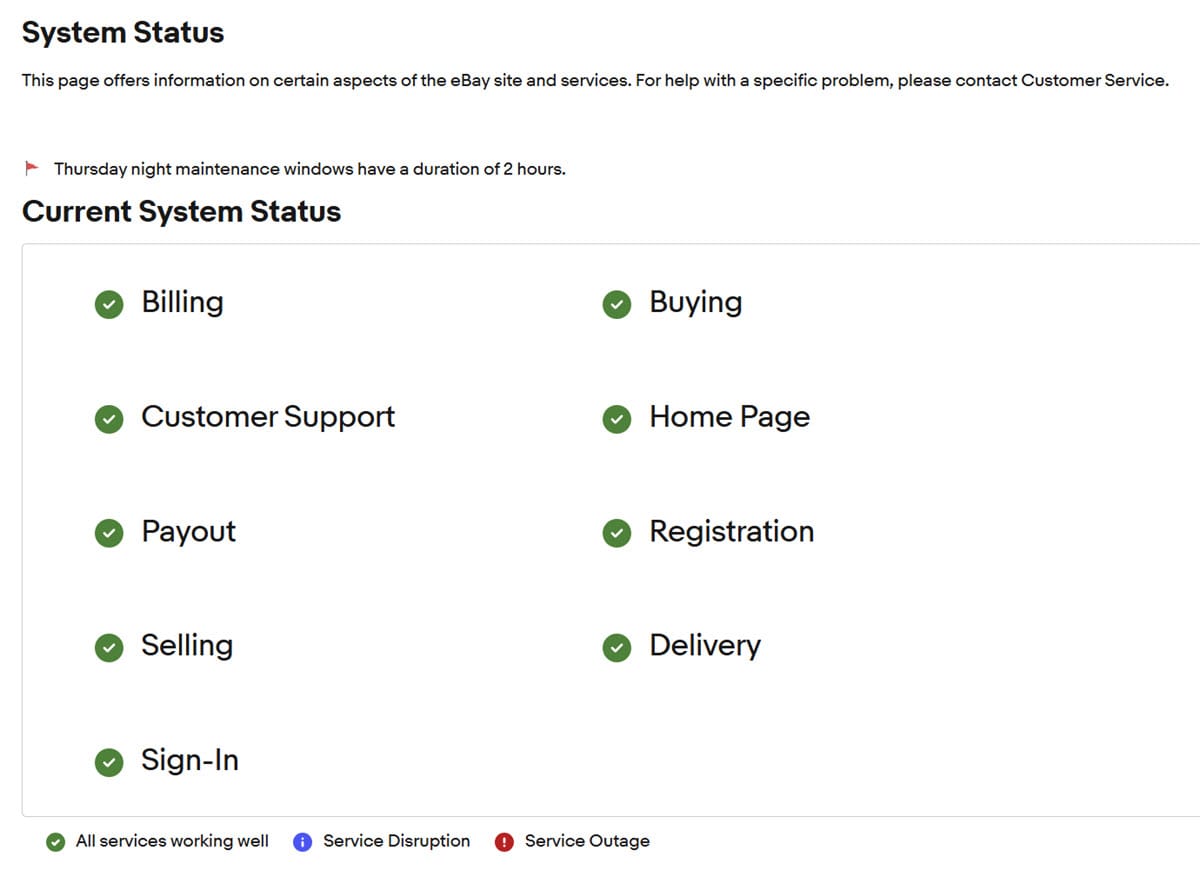Click the green check icon beside Billing
This screenshot has width=1200, height=877.
[x=109, y=305]
